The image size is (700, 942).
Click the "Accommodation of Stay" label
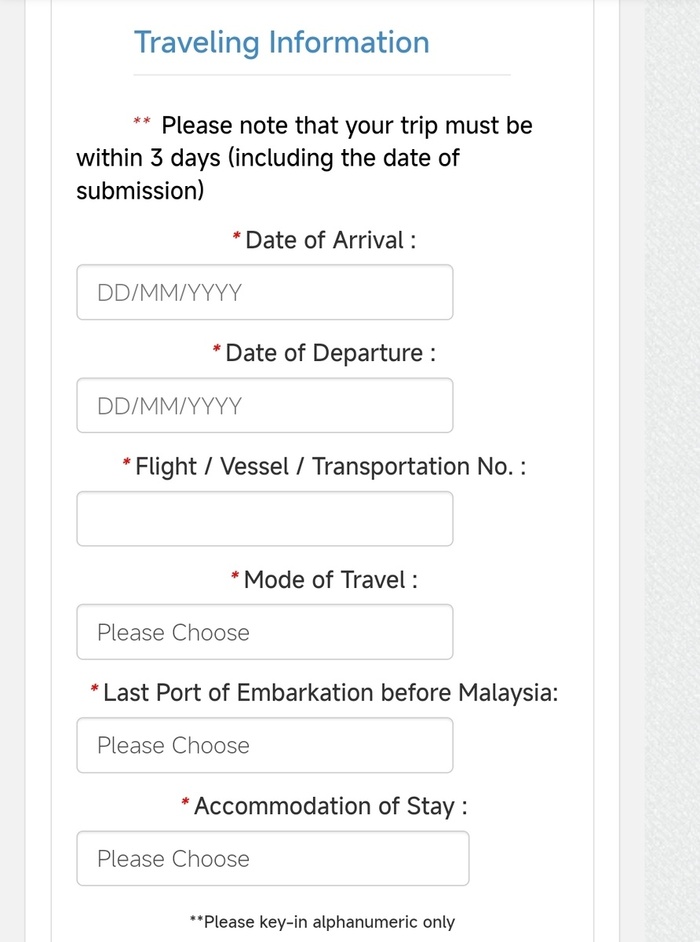pyautogui.click(x=330, y=806)
